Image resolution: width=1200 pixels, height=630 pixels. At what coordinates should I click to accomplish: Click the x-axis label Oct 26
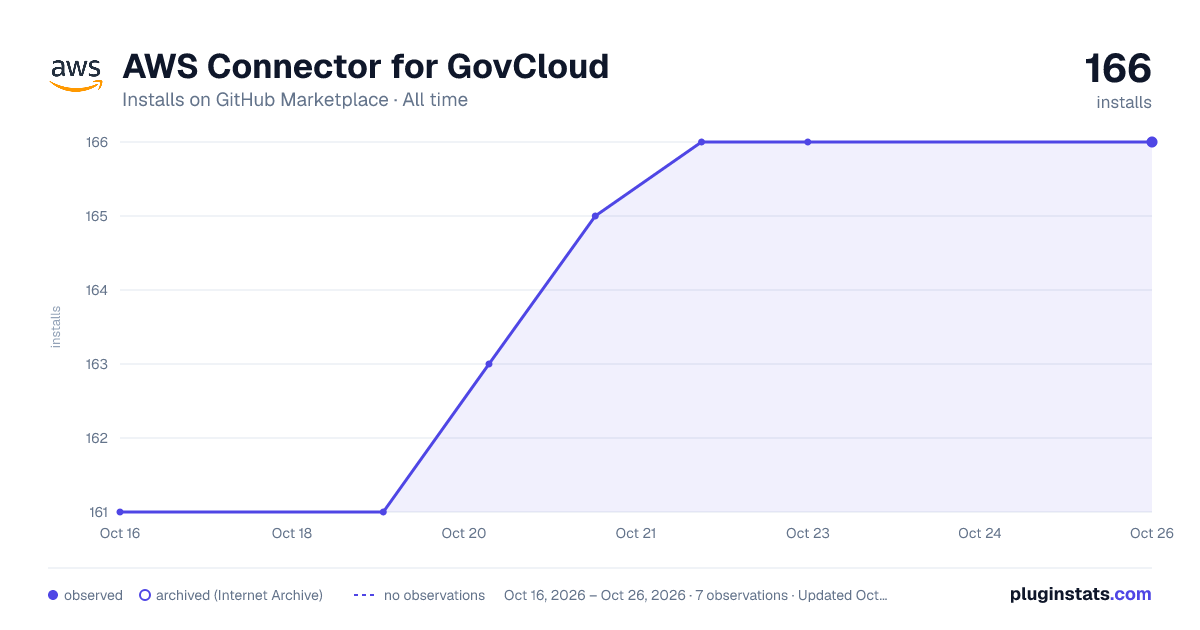pyautogui.click(x=1150, y=533)
